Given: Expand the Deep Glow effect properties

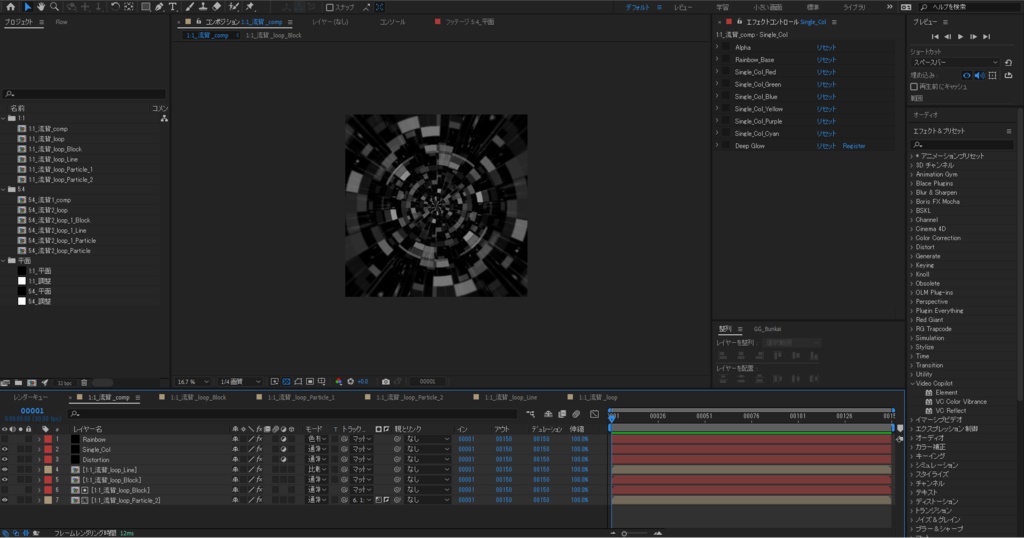Looking at the screenshot, I should point(717,146).
